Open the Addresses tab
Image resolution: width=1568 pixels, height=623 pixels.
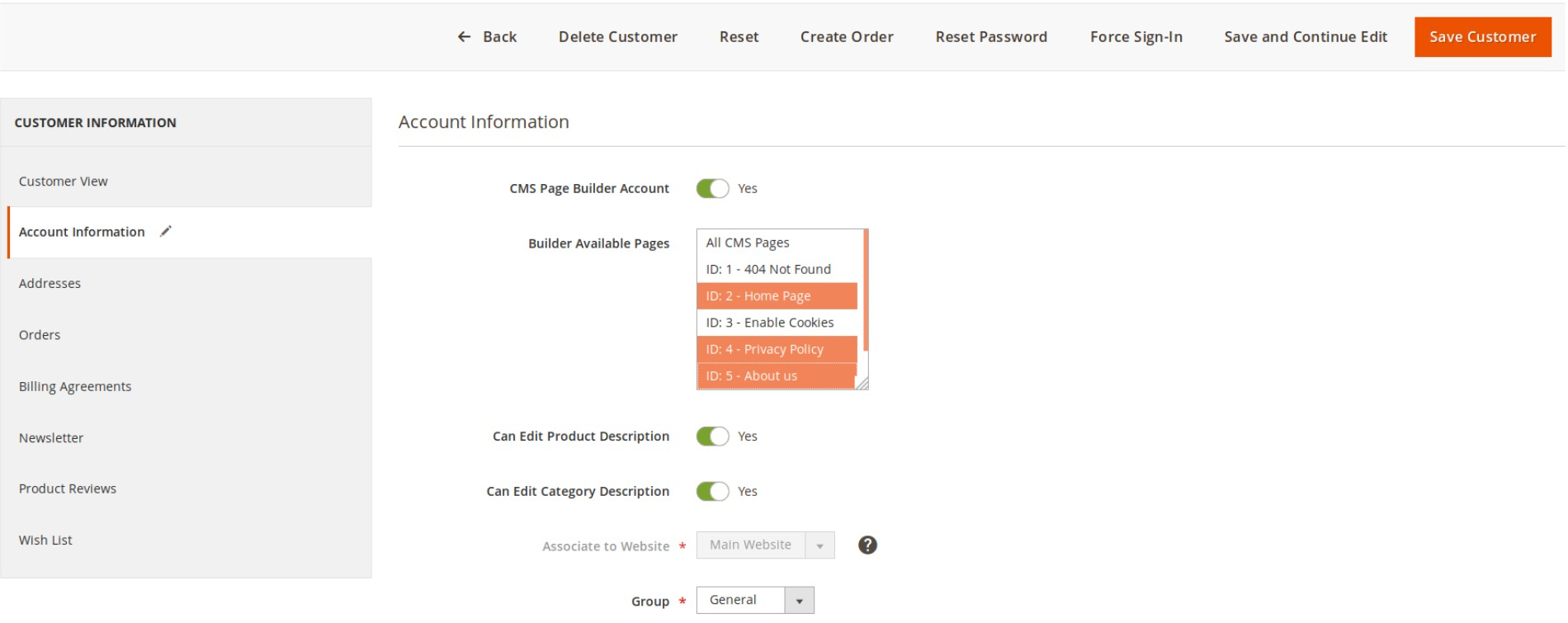(50, 284)
